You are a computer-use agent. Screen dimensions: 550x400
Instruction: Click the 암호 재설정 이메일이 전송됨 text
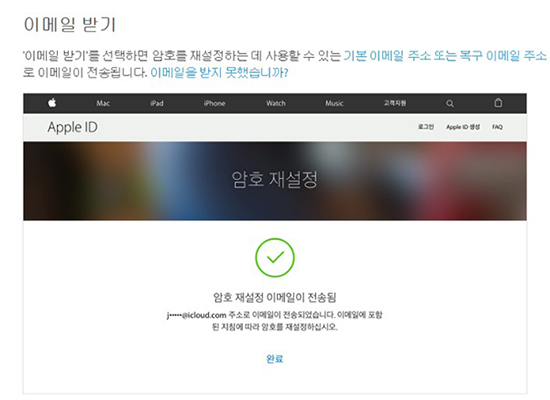pyautogui.click(x=275, y=298)
